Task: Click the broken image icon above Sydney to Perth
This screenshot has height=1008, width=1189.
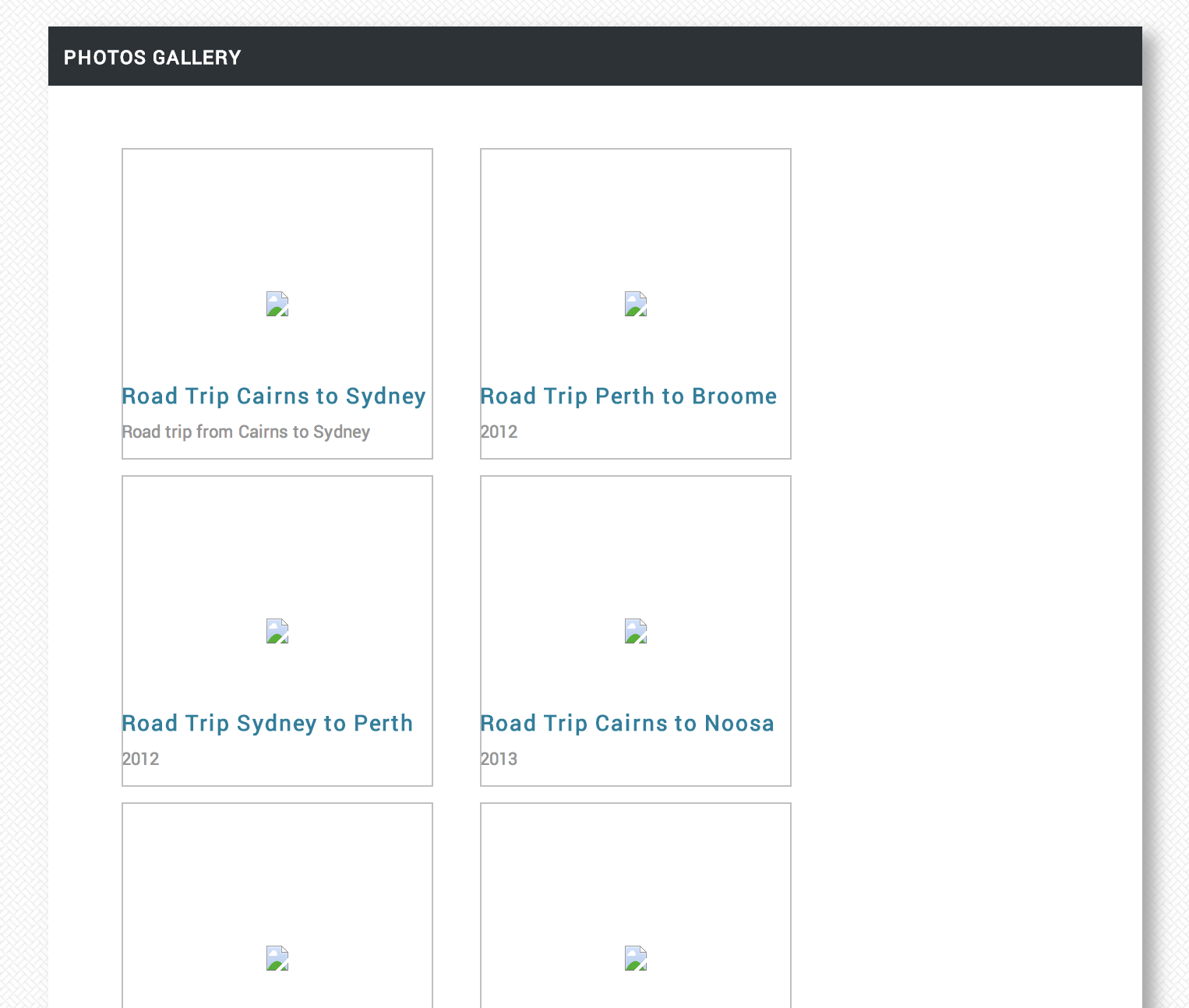Action: click(x=277, y=631)
